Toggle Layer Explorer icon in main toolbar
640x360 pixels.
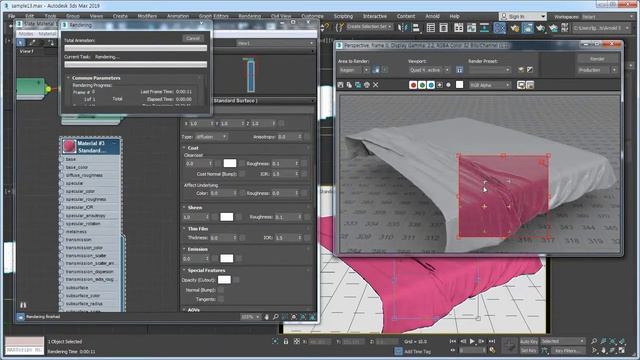[x=444, y=28]
